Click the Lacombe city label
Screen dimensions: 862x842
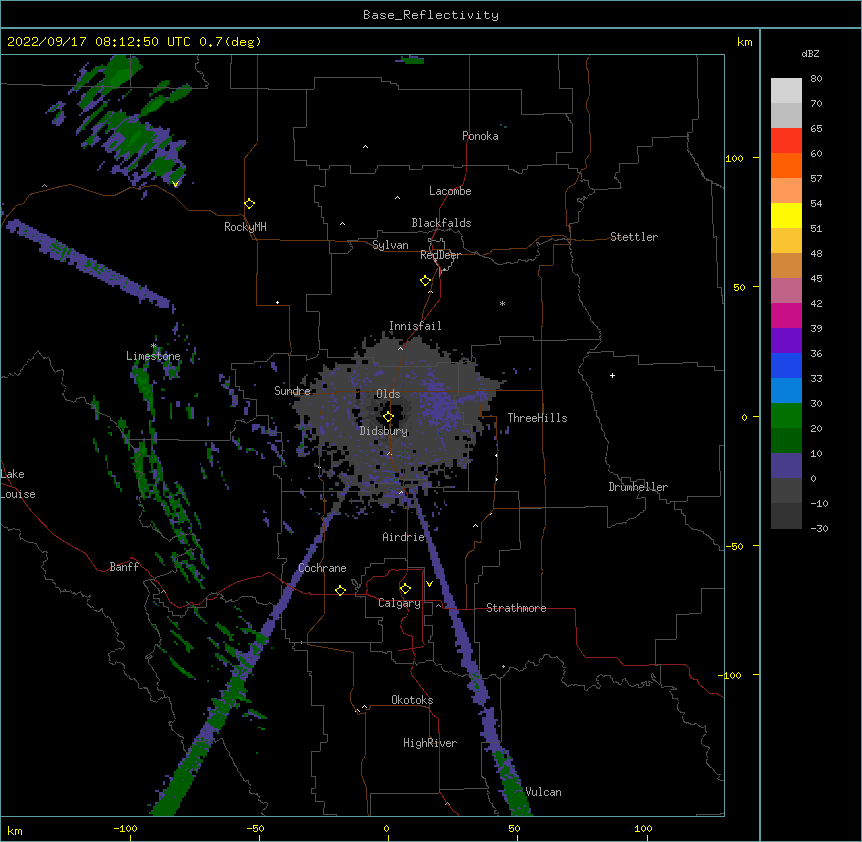pyautogui.click(x=450, y=191)
